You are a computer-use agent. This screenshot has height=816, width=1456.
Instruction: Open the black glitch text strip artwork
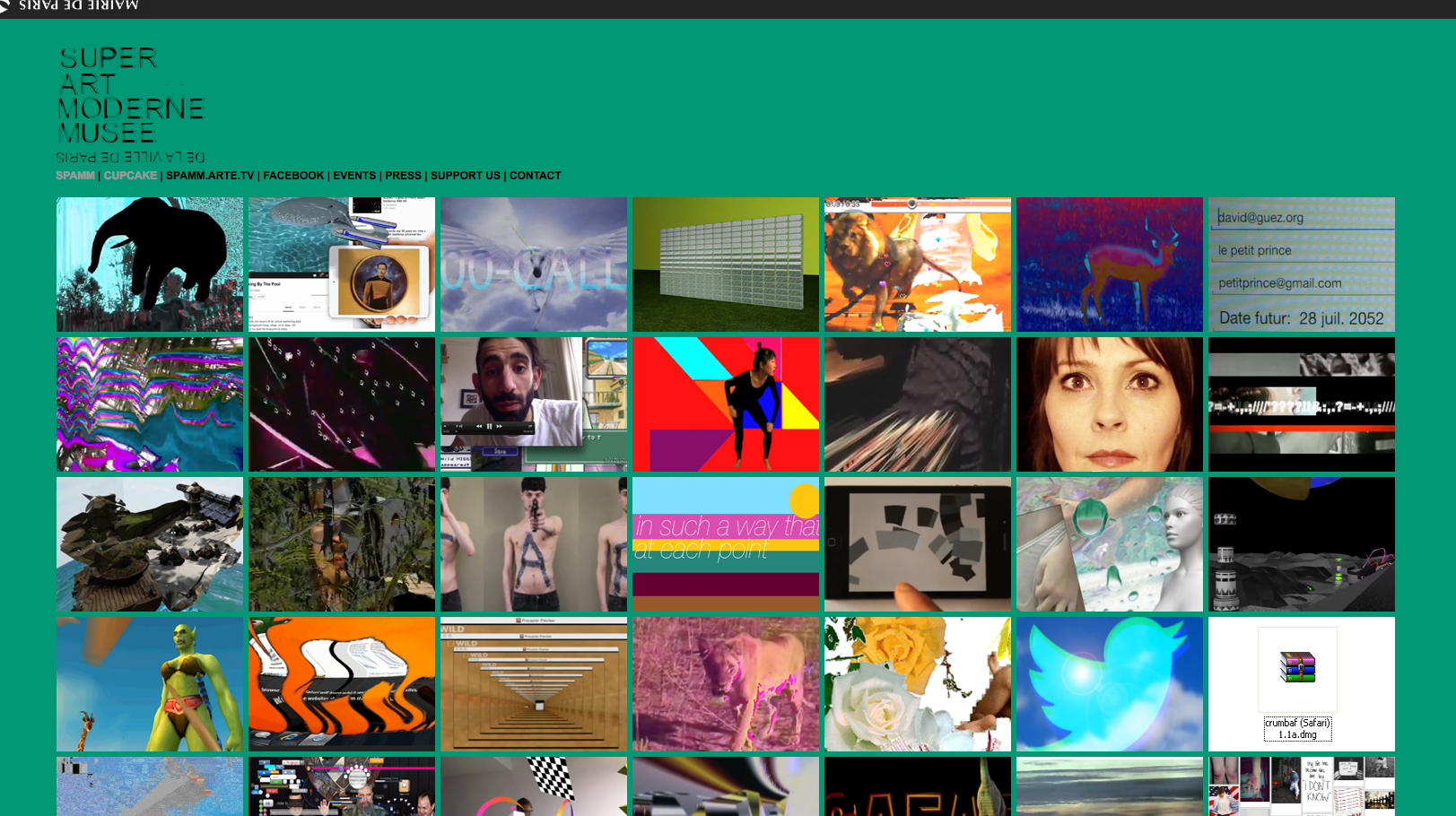pos(1302,404)
